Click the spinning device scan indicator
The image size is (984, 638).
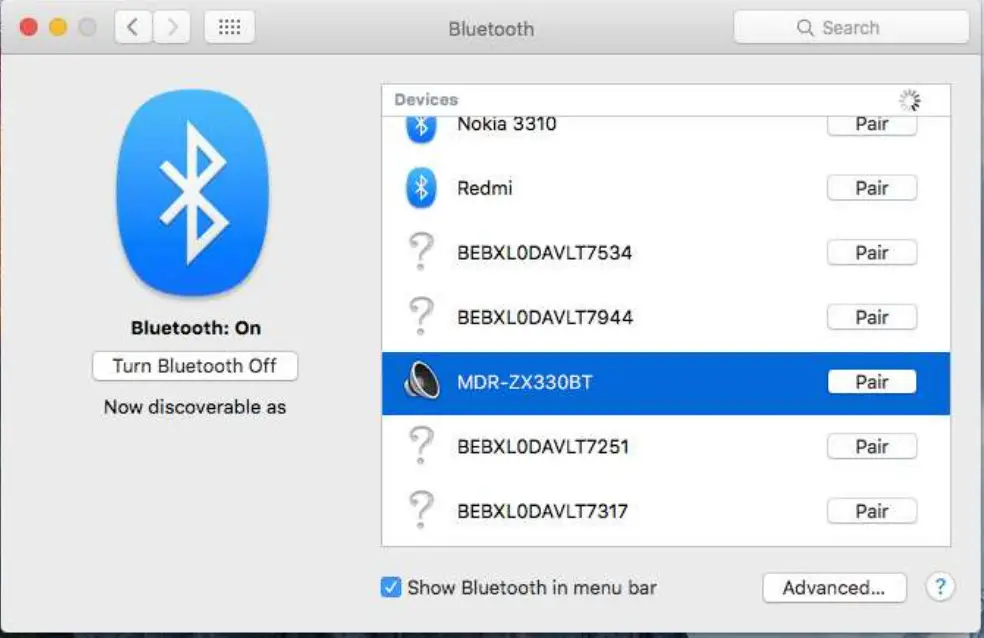[909, 99]
